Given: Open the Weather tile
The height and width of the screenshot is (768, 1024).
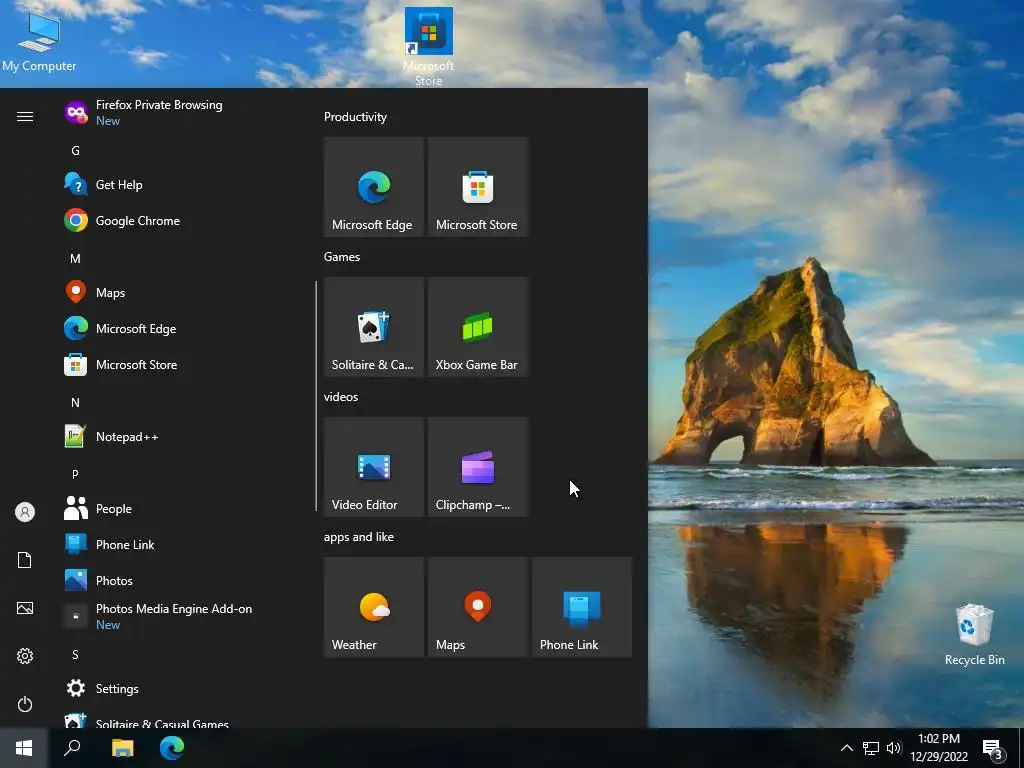Looking at the screenshot, I should (x=374, y=607).
